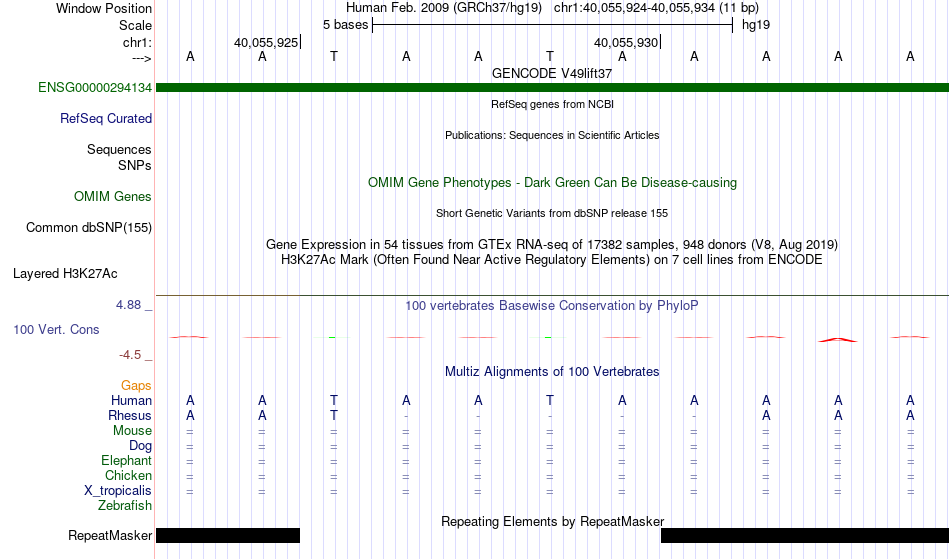Click the hg19 label next to scale bar
This screenshot has width=950, height=559.
point(756,25)
